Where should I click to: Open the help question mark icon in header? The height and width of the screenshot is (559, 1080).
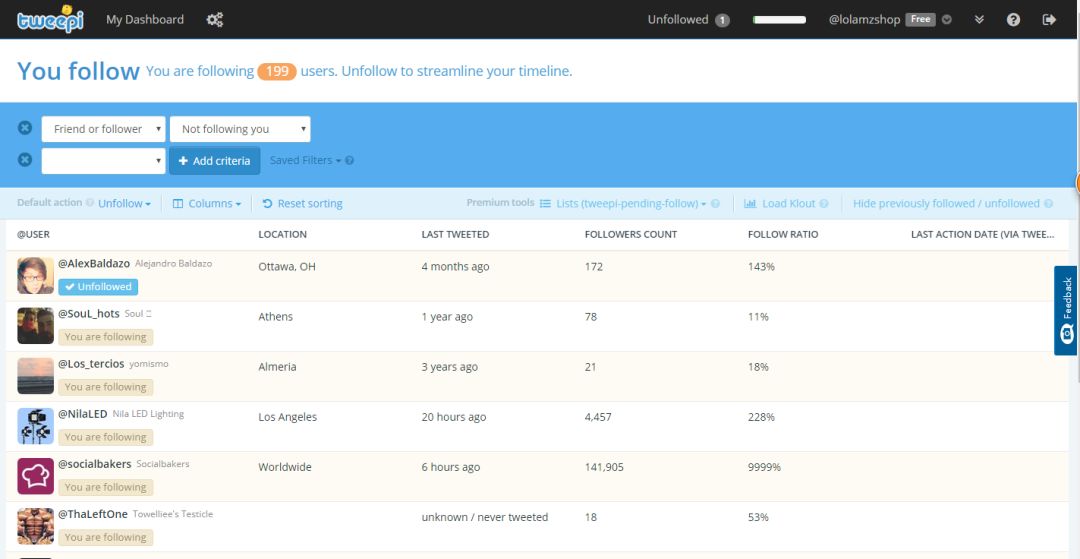(x=1013, y=19)
